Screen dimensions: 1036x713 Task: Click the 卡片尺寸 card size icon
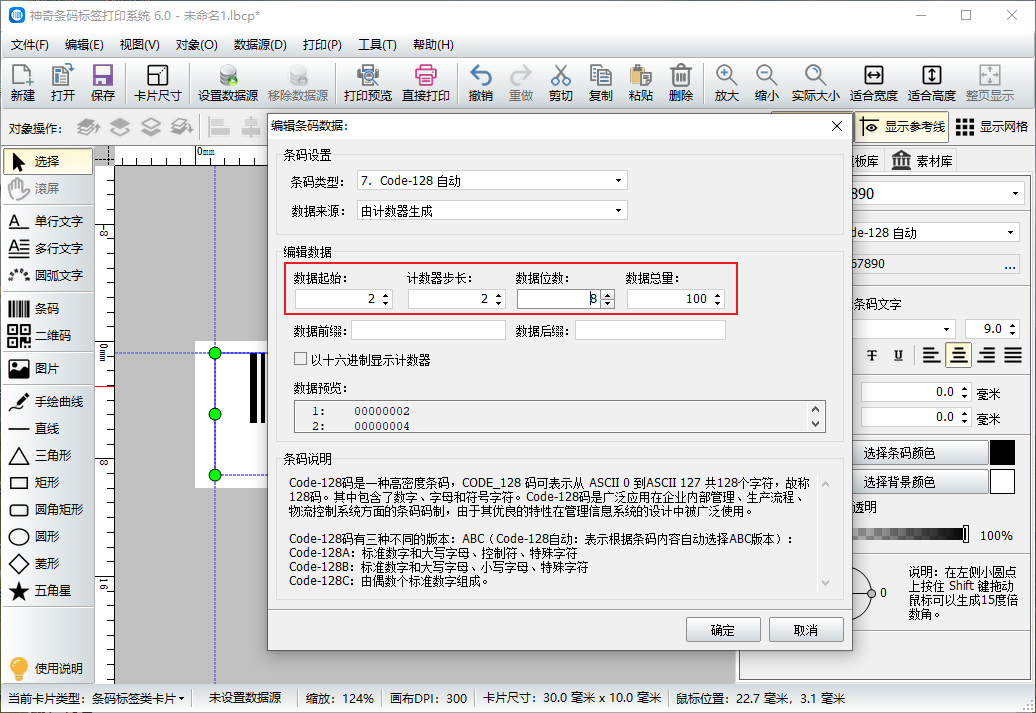tap(157, 83)
